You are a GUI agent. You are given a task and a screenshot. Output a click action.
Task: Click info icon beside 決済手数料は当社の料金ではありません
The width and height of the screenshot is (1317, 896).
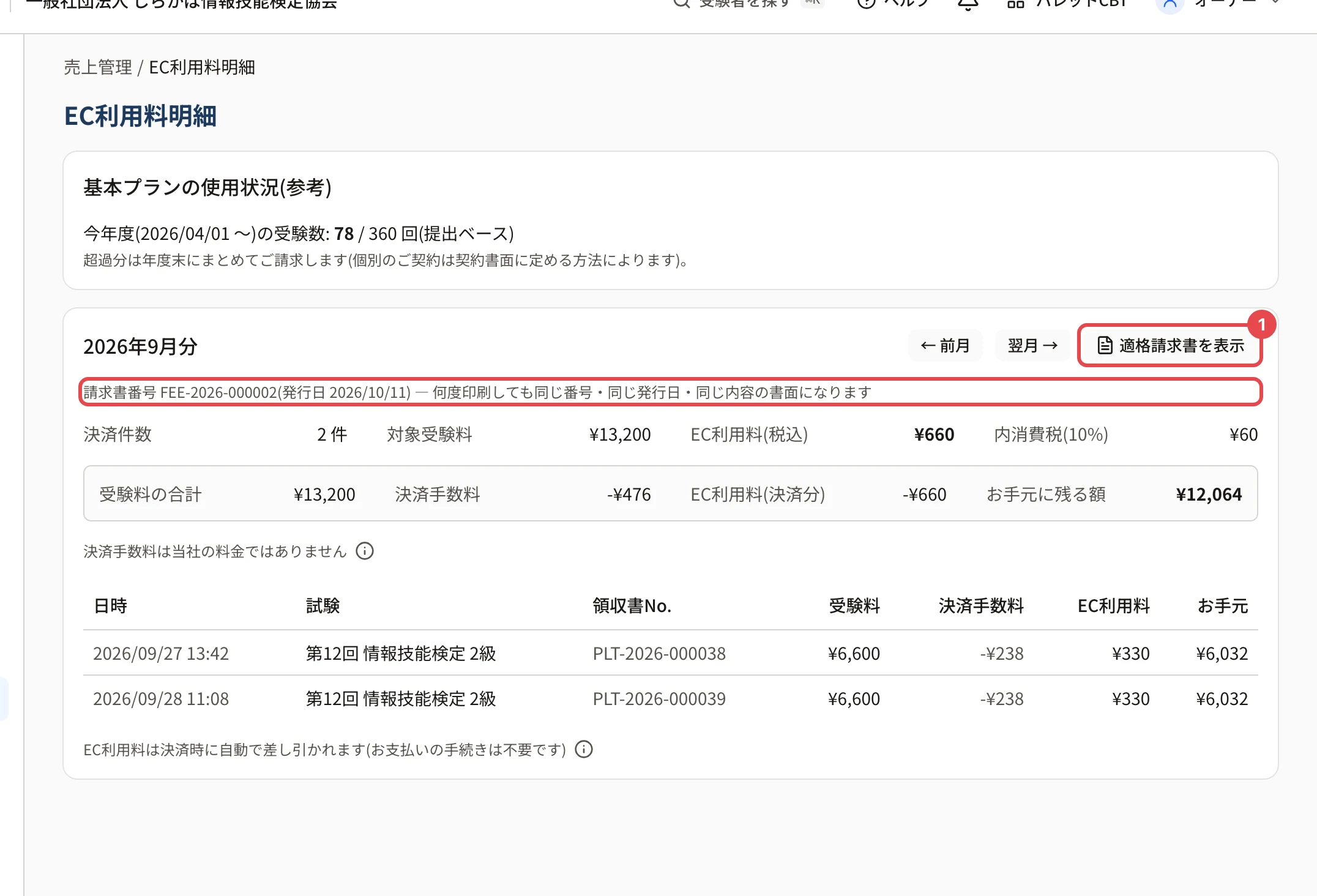pyautogui.click(x=365, y=551)
